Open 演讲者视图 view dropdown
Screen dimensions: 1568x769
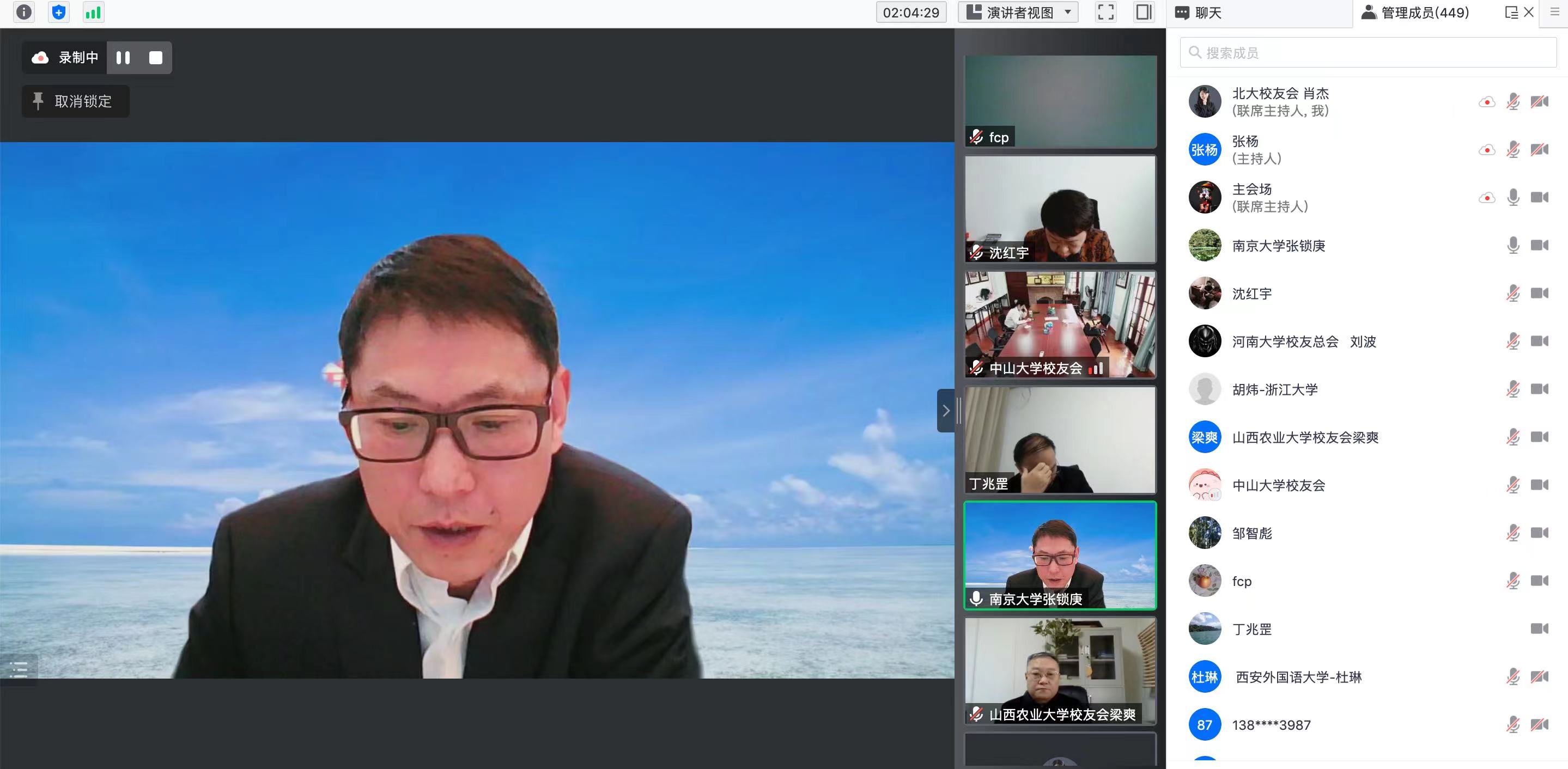point(1018,12)
